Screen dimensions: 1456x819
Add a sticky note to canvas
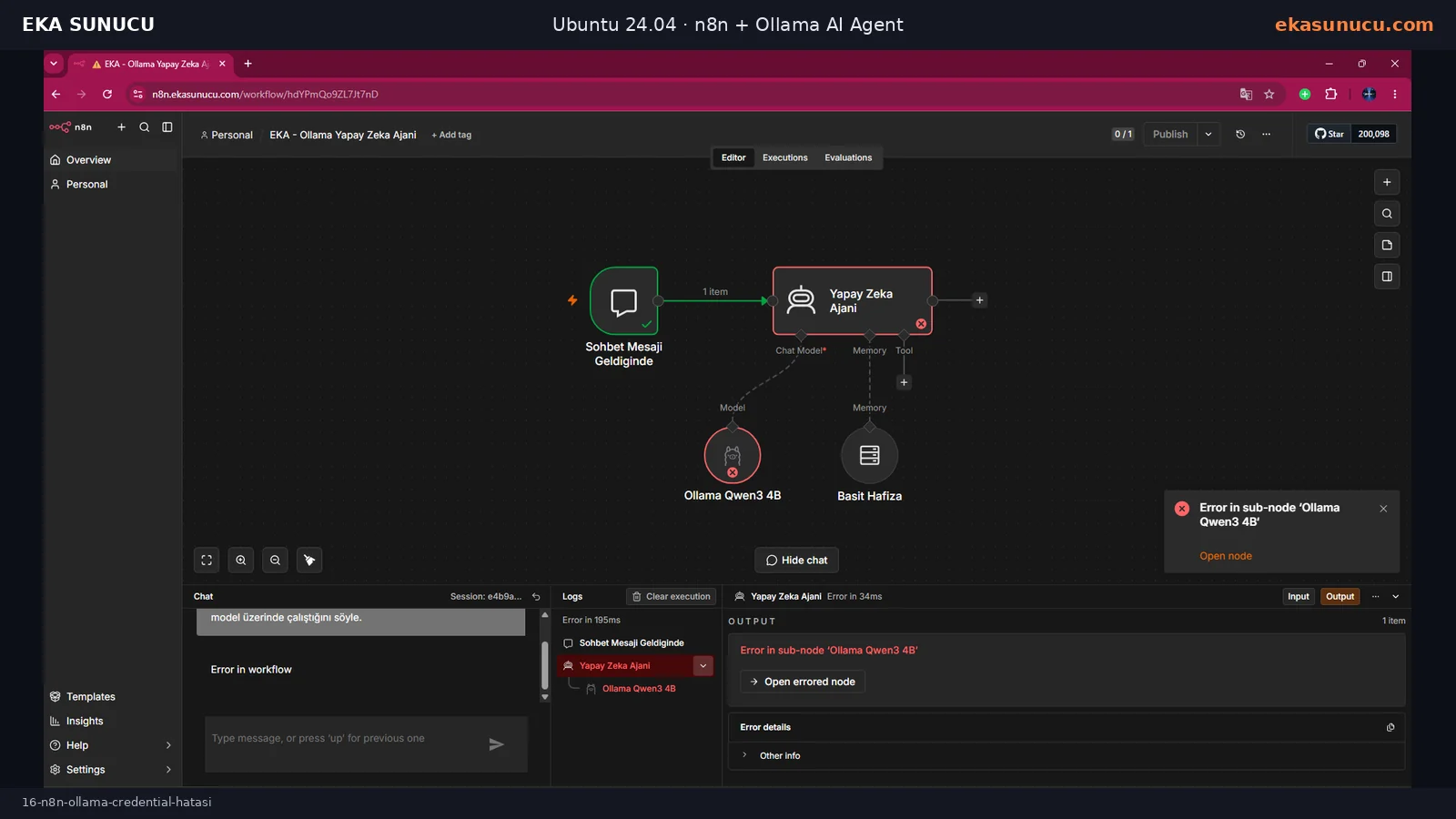1387,245
